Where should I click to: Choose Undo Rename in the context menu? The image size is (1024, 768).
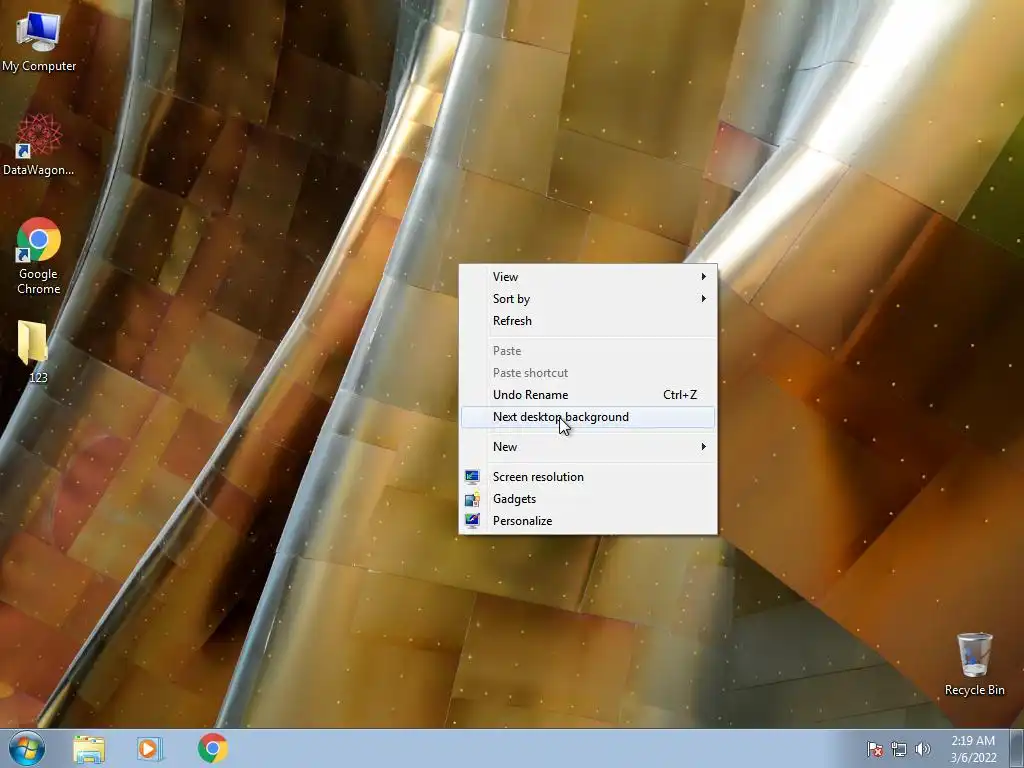[x=588, y=395]
